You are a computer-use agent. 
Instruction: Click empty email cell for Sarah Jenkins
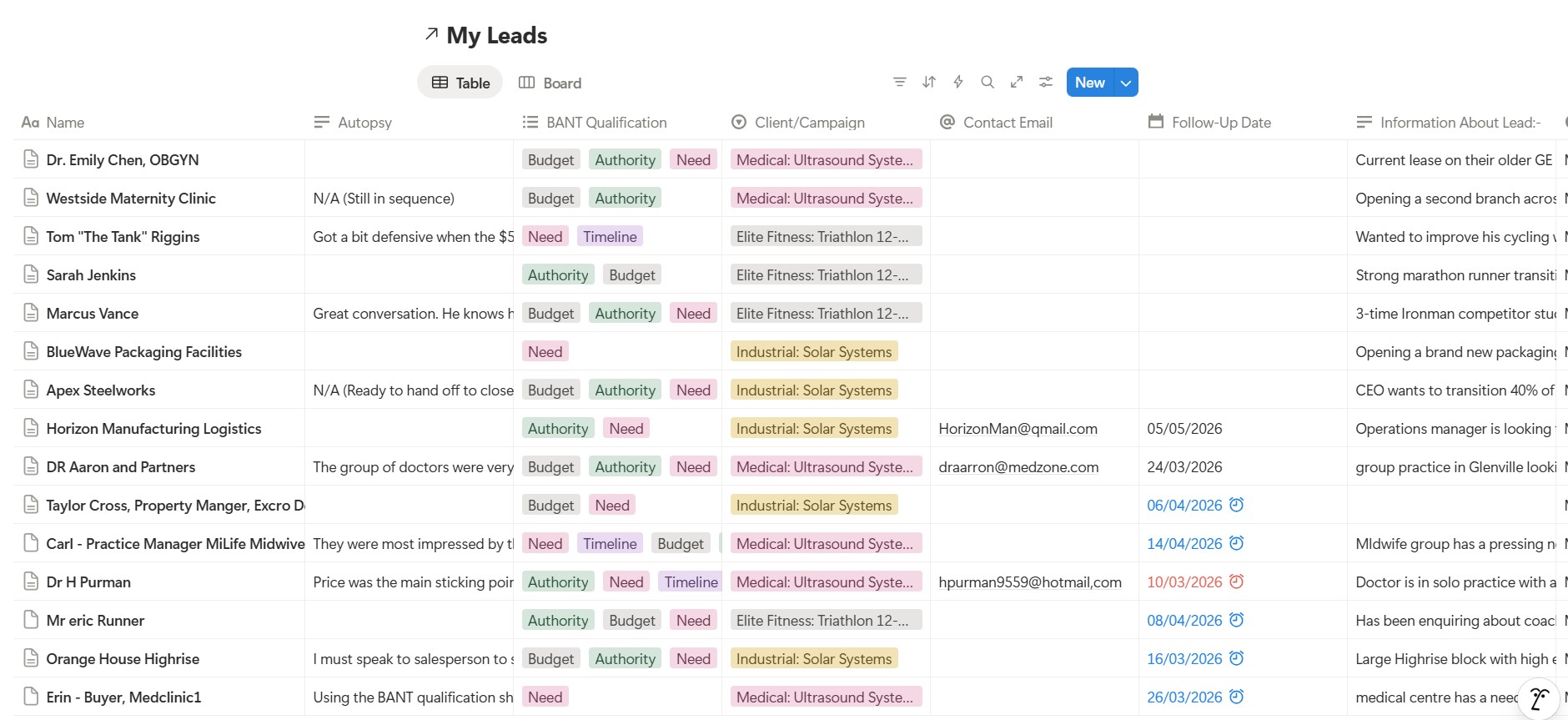(1035, 274)
